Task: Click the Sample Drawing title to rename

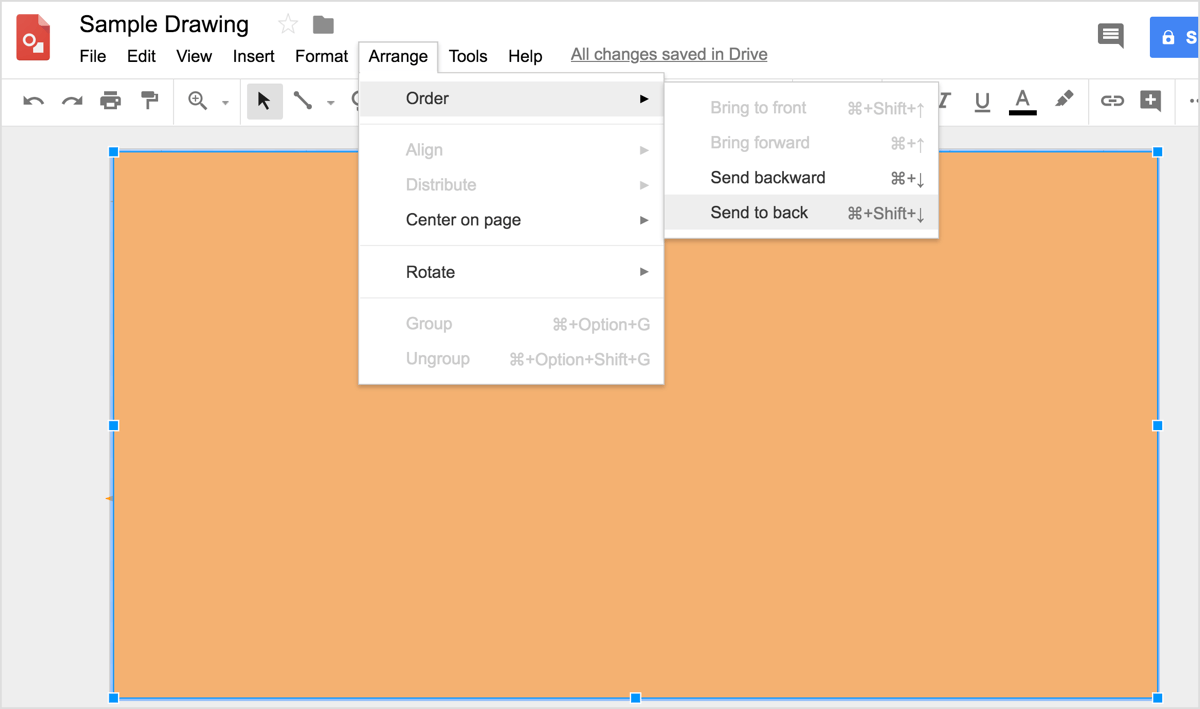Action: [x=164, y=25]
